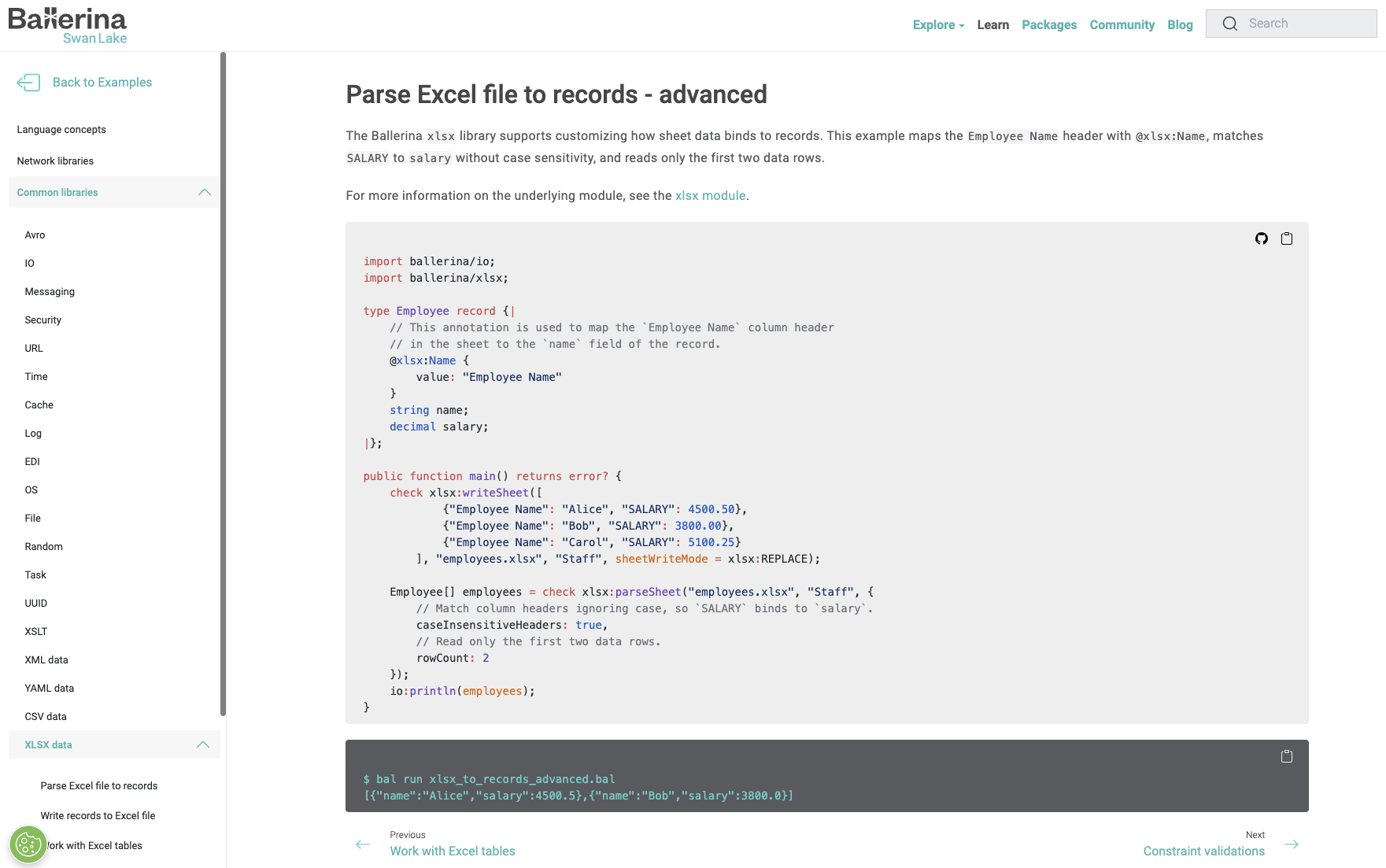Screen dimensions: 1386x868
Task: Collapse the XLSX data chevron
Action: (203, 744)
